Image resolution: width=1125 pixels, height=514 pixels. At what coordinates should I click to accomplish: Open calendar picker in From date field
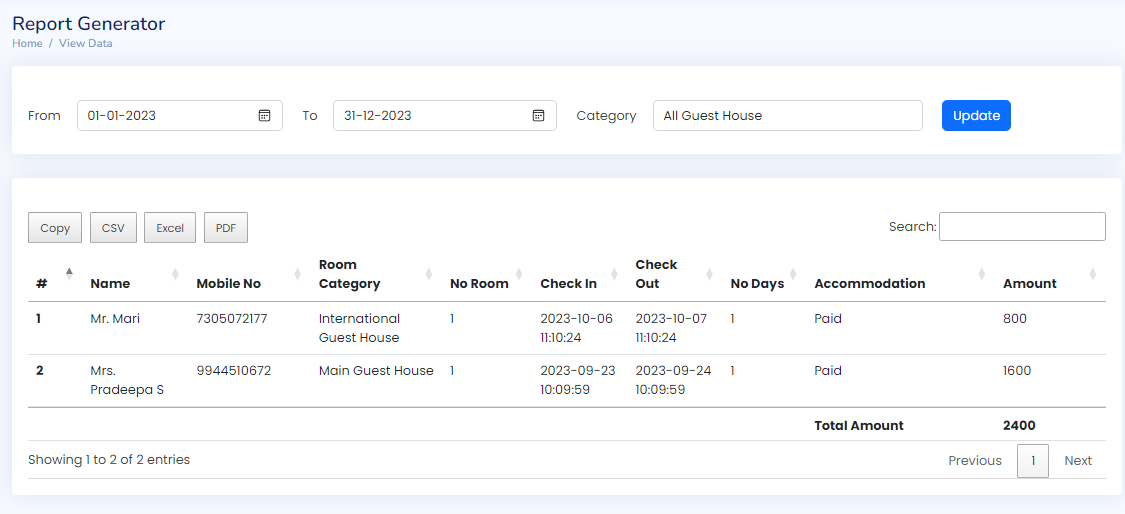[264, 116]
